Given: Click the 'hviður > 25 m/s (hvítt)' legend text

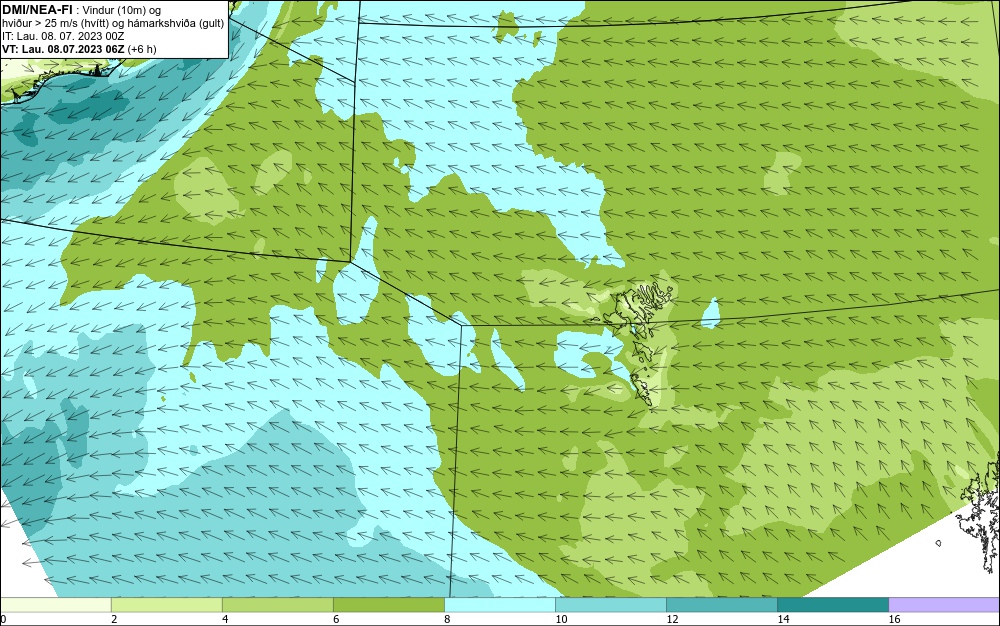Looking at the screenshot, I should point(55,24).
